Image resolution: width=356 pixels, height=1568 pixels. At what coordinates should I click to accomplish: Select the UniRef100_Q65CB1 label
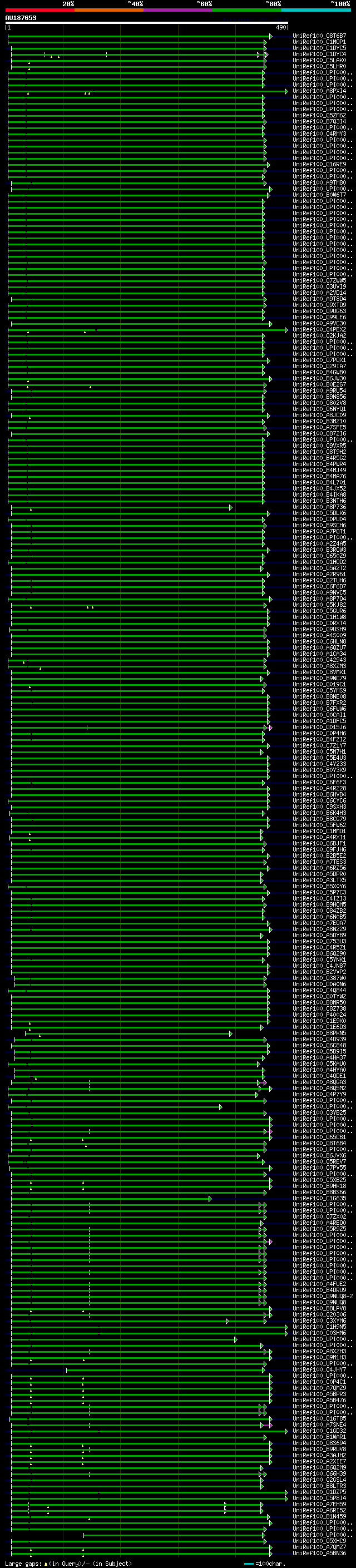click(319, 1137)
